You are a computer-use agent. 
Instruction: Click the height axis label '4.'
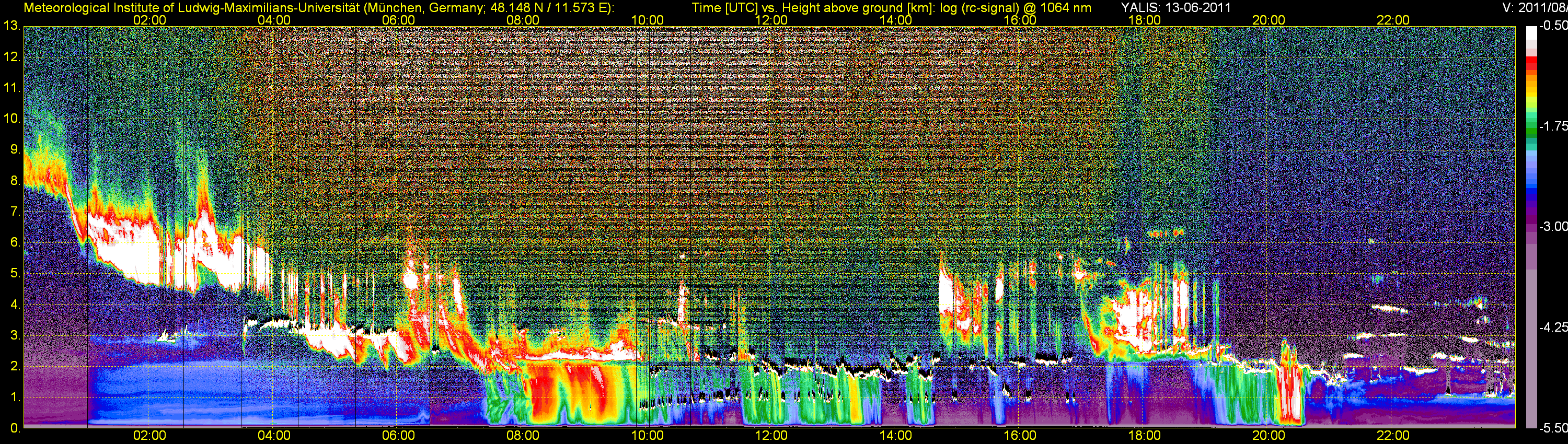point(15,305)
